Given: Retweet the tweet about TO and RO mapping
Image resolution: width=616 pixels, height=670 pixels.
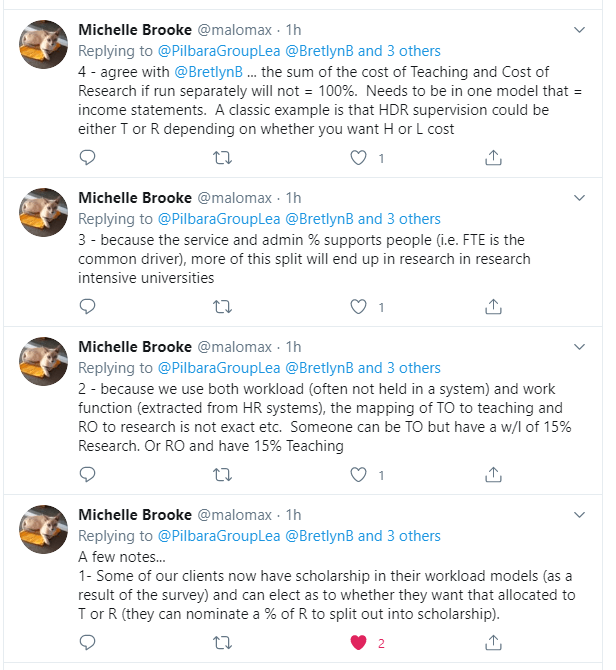Looking at the screenshot, I should click(223, 475).
